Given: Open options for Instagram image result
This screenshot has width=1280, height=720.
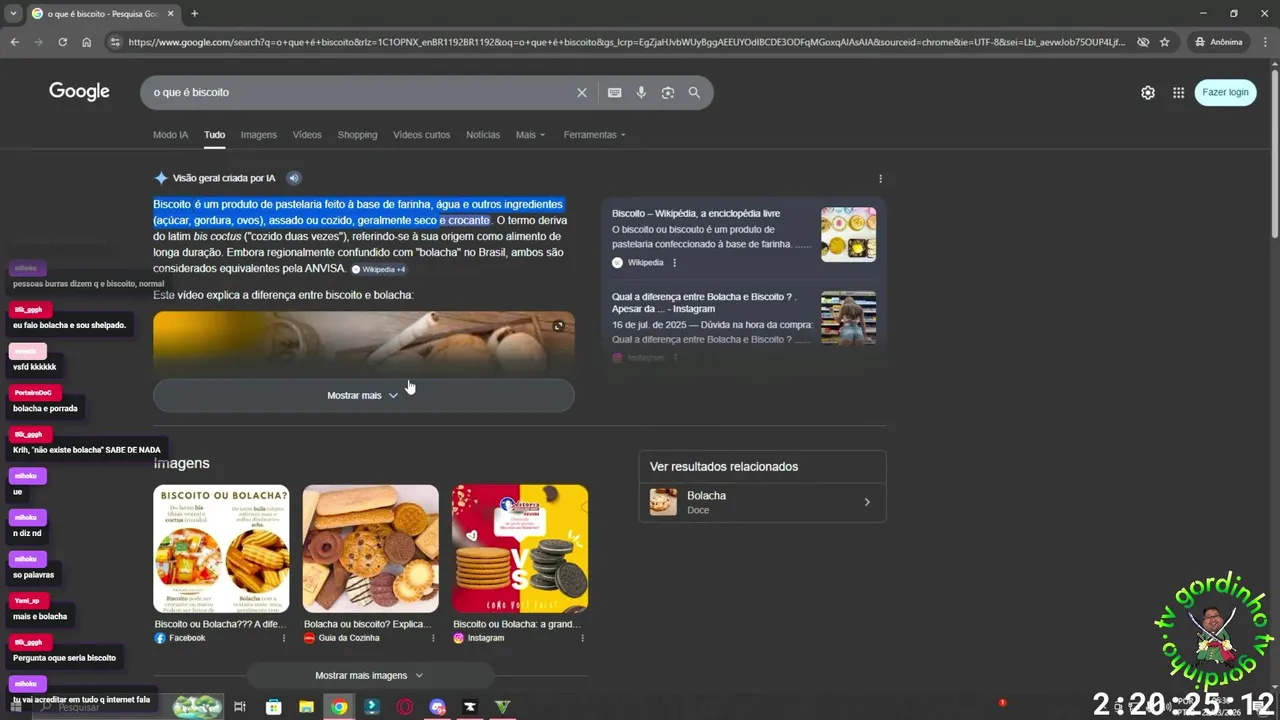Looking at the screenshot, I should [582, 638].
